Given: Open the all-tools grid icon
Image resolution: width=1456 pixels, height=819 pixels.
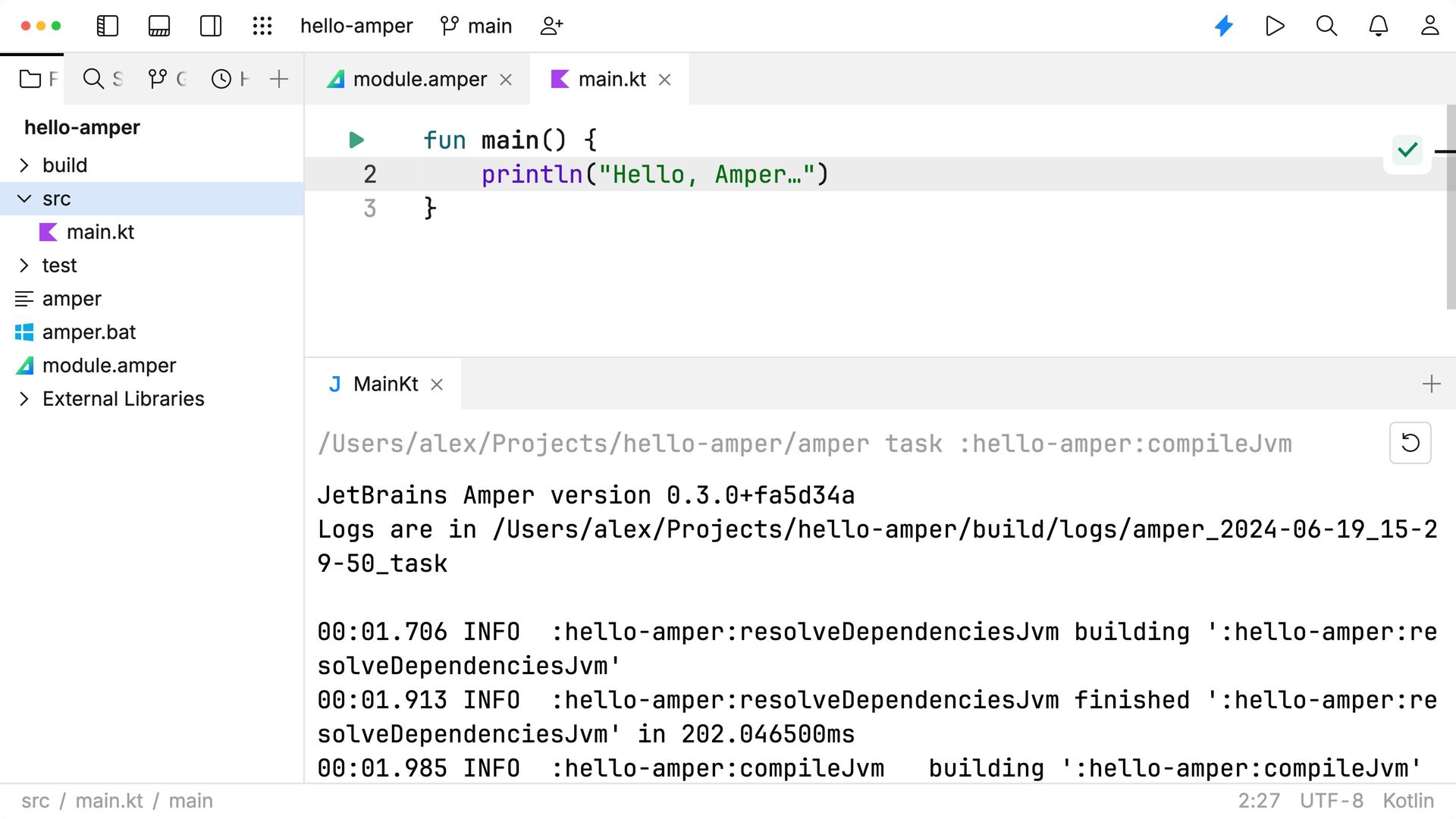Looking at the screenshot, I should 262,26.
